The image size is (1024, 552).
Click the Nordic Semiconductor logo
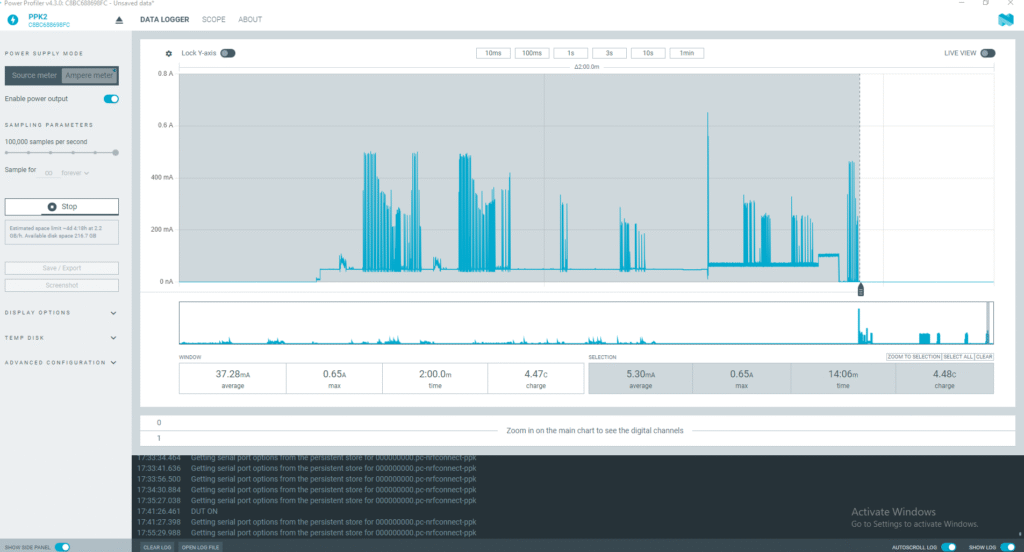point(1006,20)
